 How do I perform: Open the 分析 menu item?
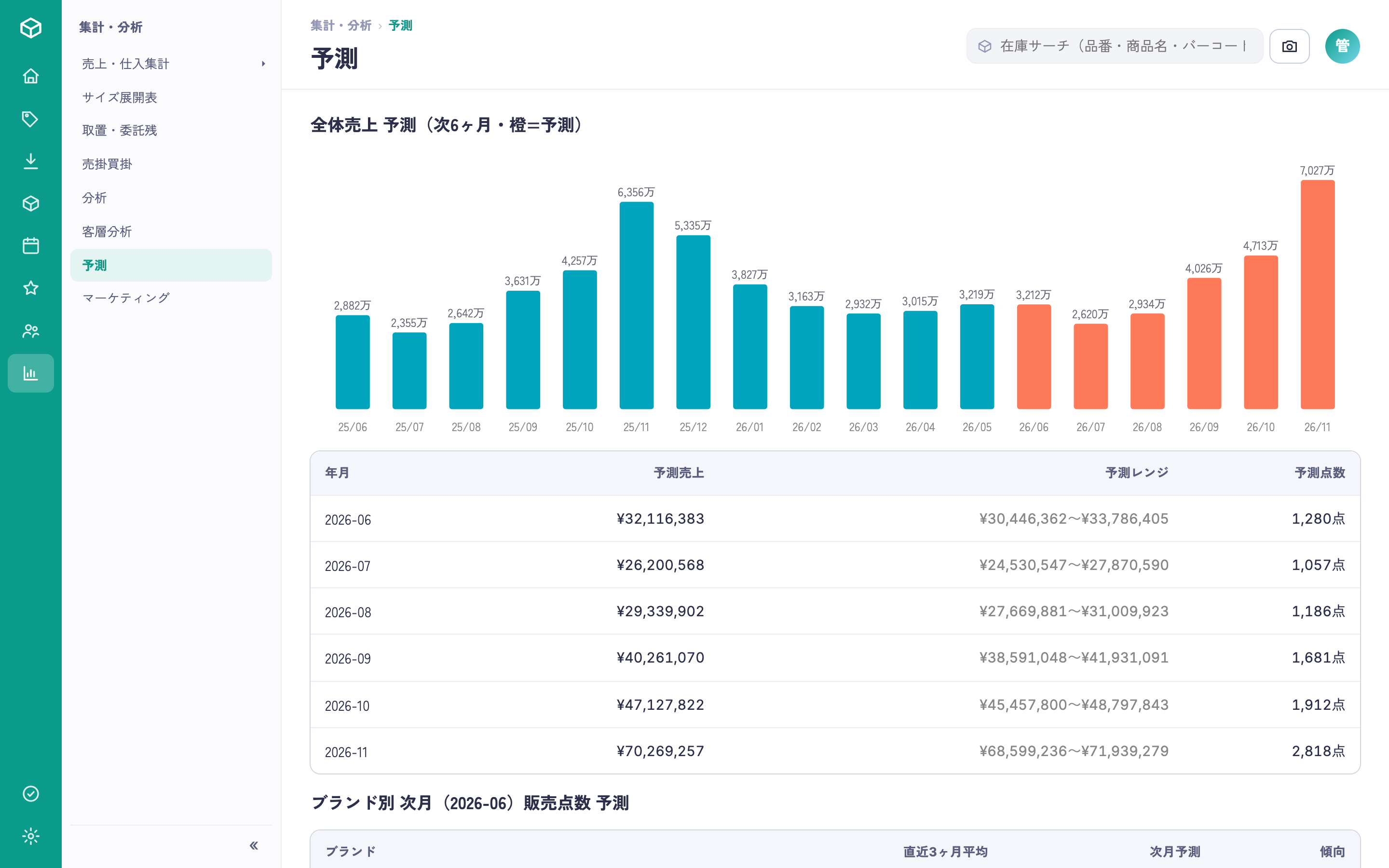171,198
